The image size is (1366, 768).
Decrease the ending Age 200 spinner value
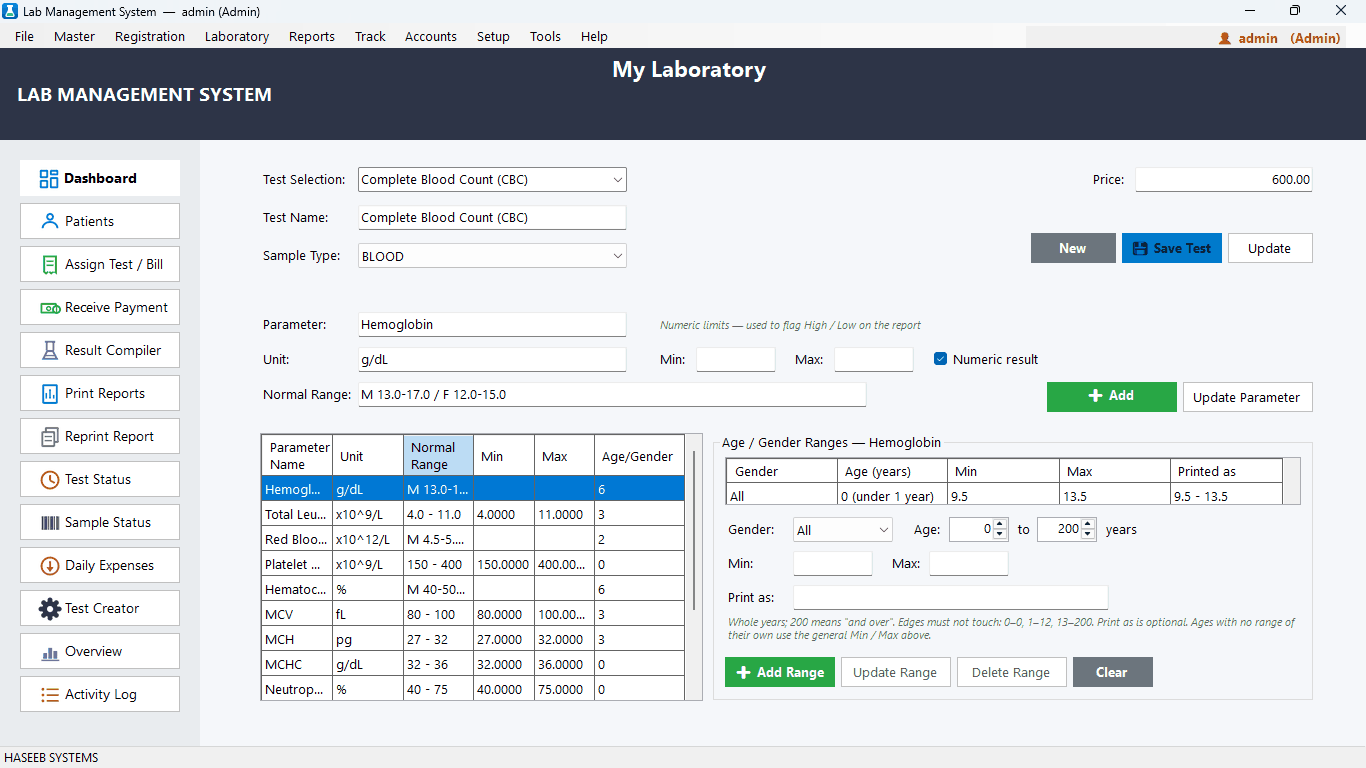click(1088, 535)
